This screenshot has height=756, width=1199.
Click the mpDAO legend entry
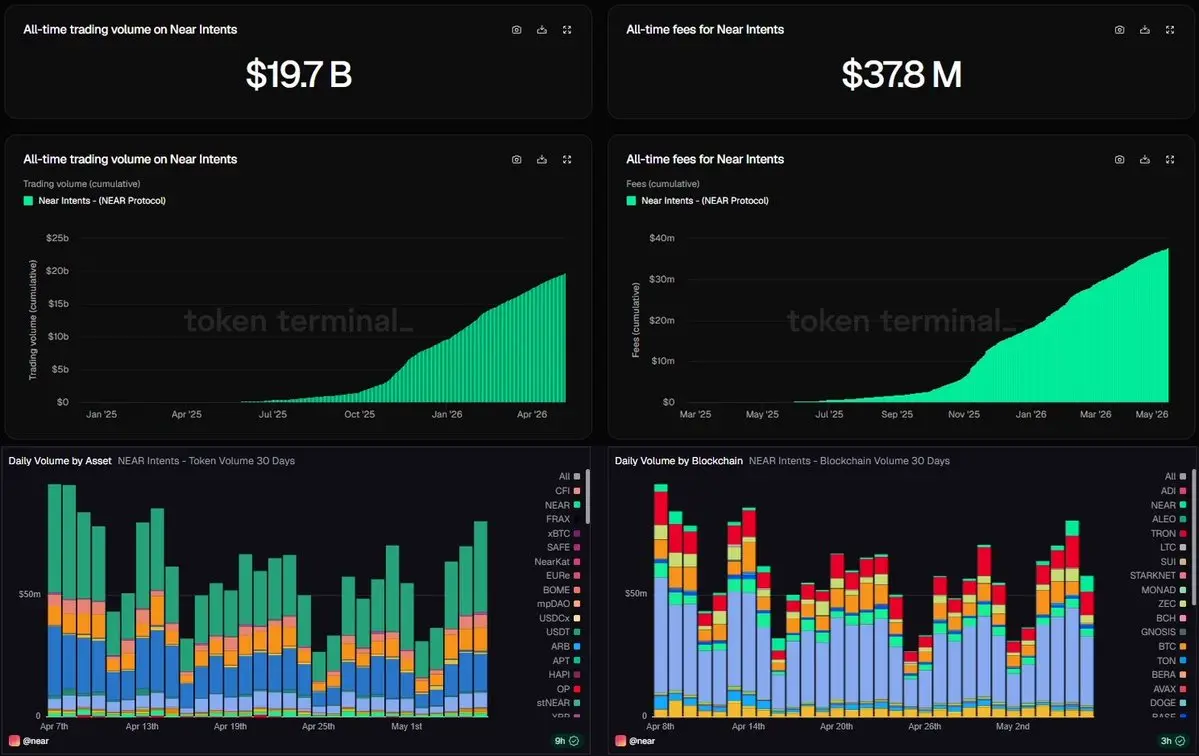click(x=558, y=604)
